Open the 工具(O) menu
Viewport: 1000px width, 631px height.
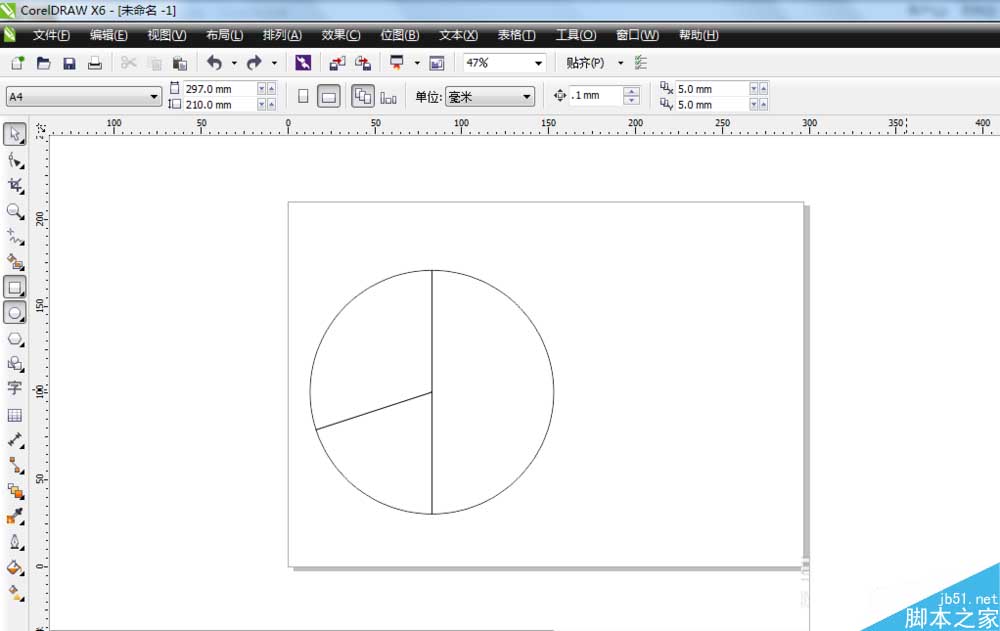(576, 35)
